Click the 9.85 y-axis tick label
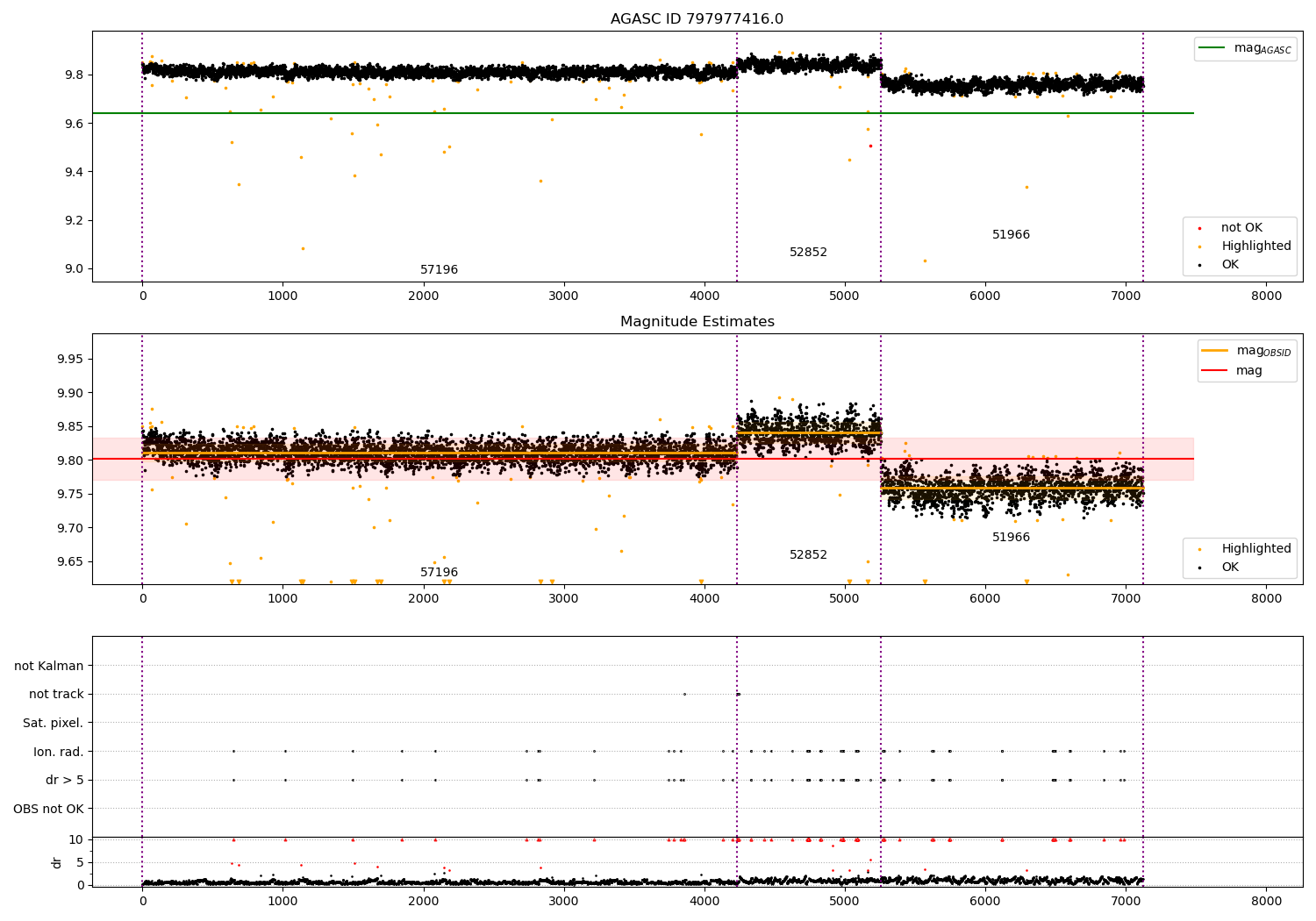The height and width of the screenshot is (921, 1316). [x=70, y=427]
